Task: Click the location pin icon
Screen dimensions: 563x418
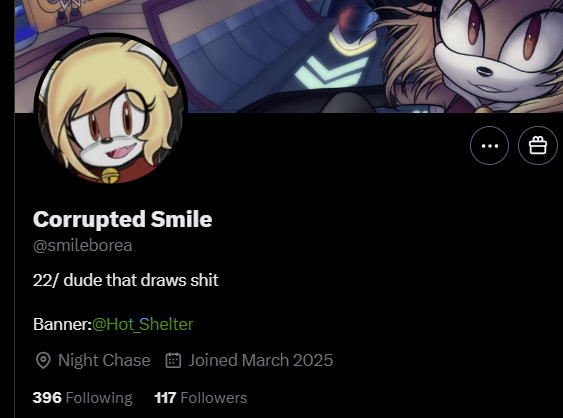Action: tap(43, 360)
